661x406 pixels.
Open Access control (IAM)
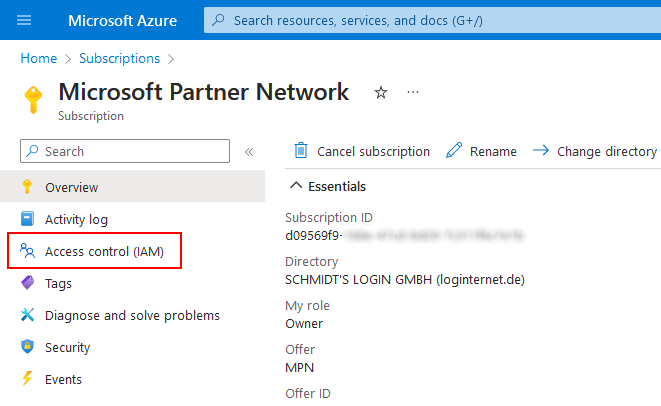click(x=104, y=251)
